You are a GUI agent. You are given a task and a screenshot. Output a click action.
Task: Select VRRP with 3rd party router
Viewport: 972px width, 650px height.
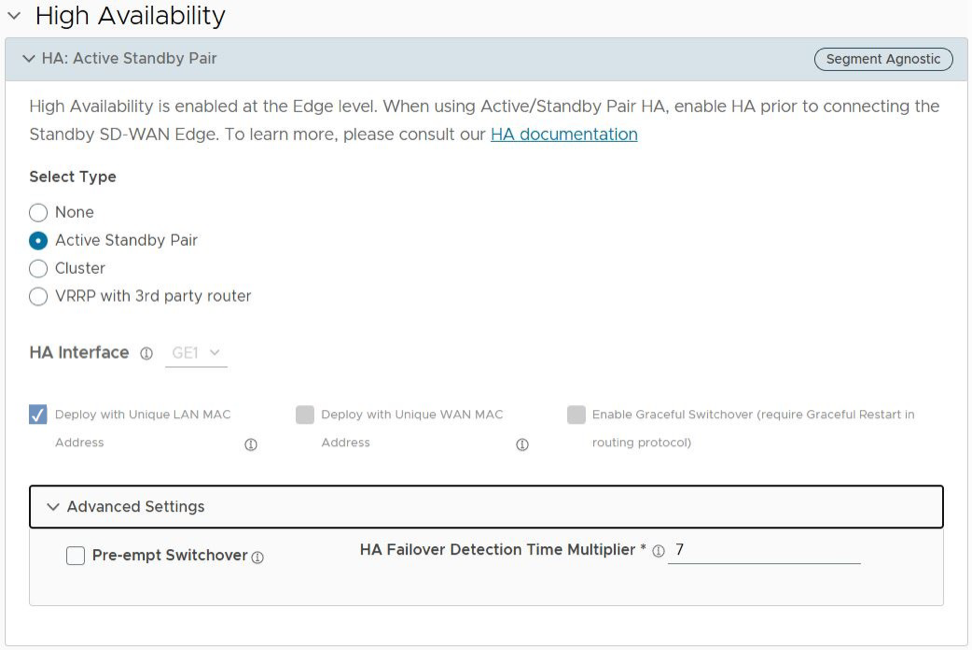[x=38, y=297]
